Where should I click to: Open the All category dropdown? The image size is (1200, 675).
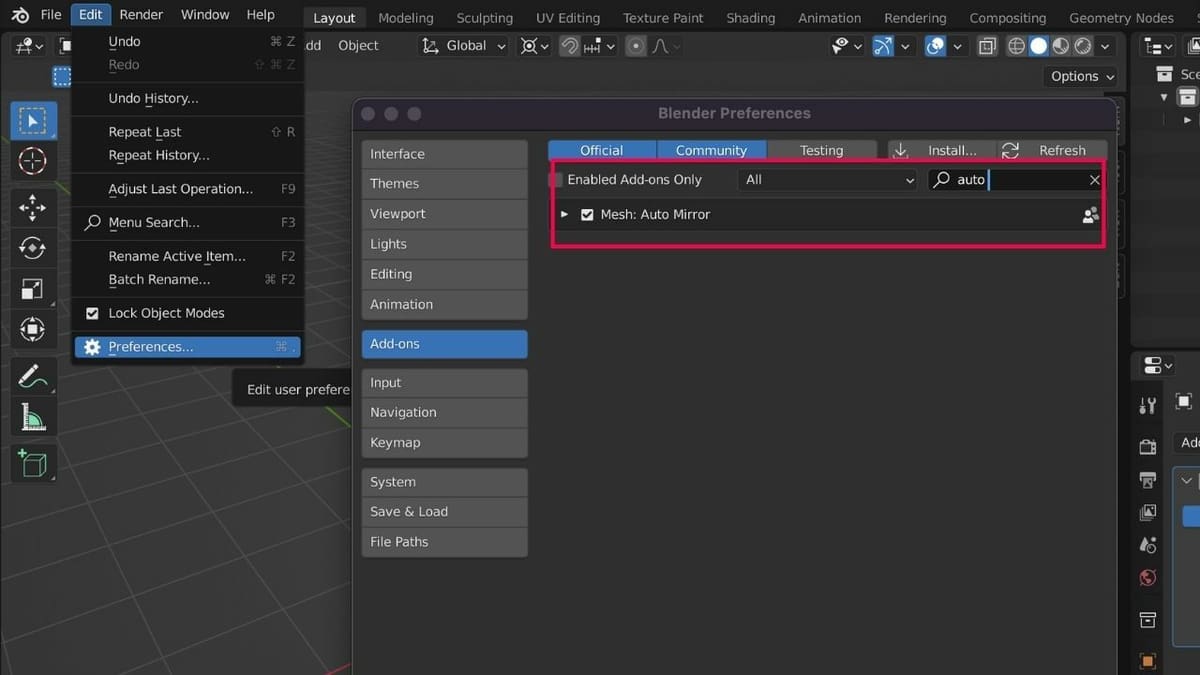[828, 180]
